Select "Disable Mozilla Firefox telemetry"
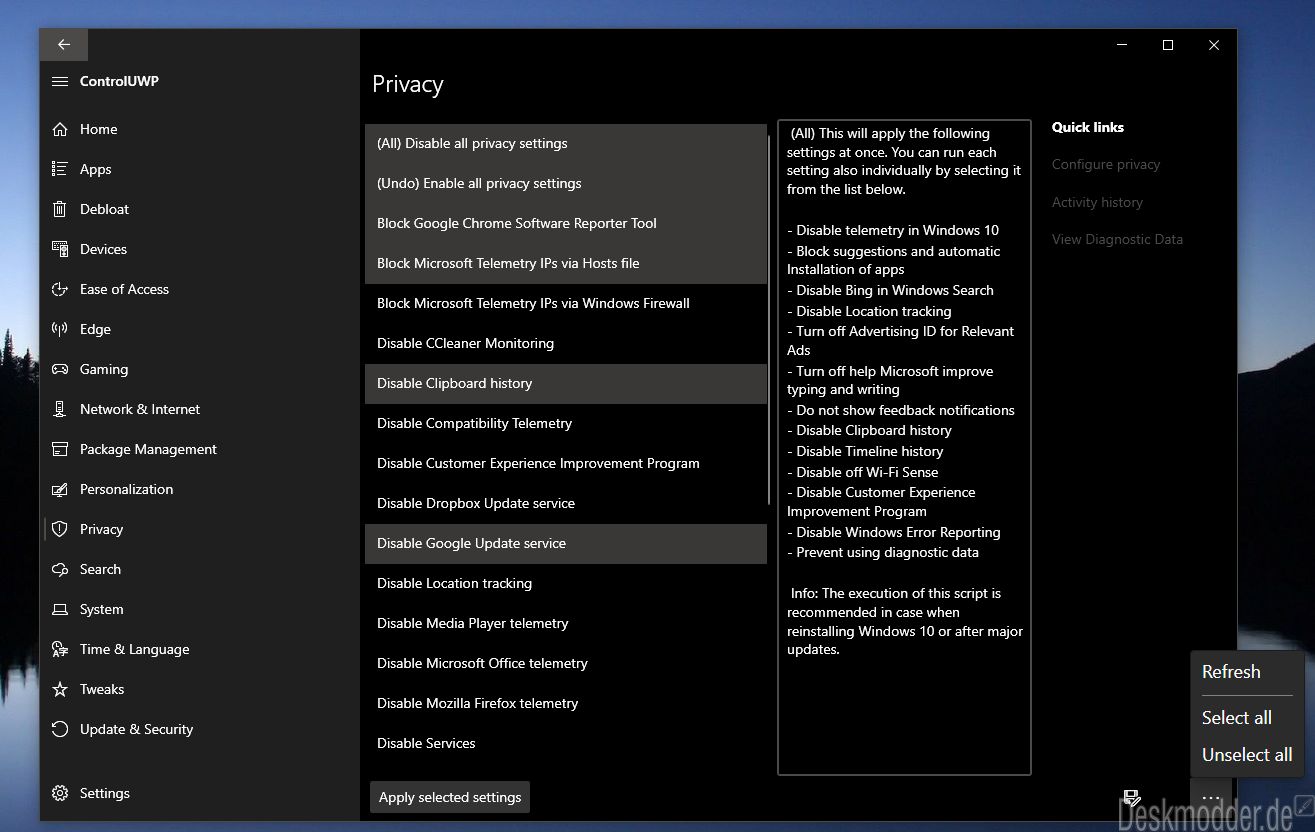The width and height of the screenshot is (1315, 832). pos(566,703)
